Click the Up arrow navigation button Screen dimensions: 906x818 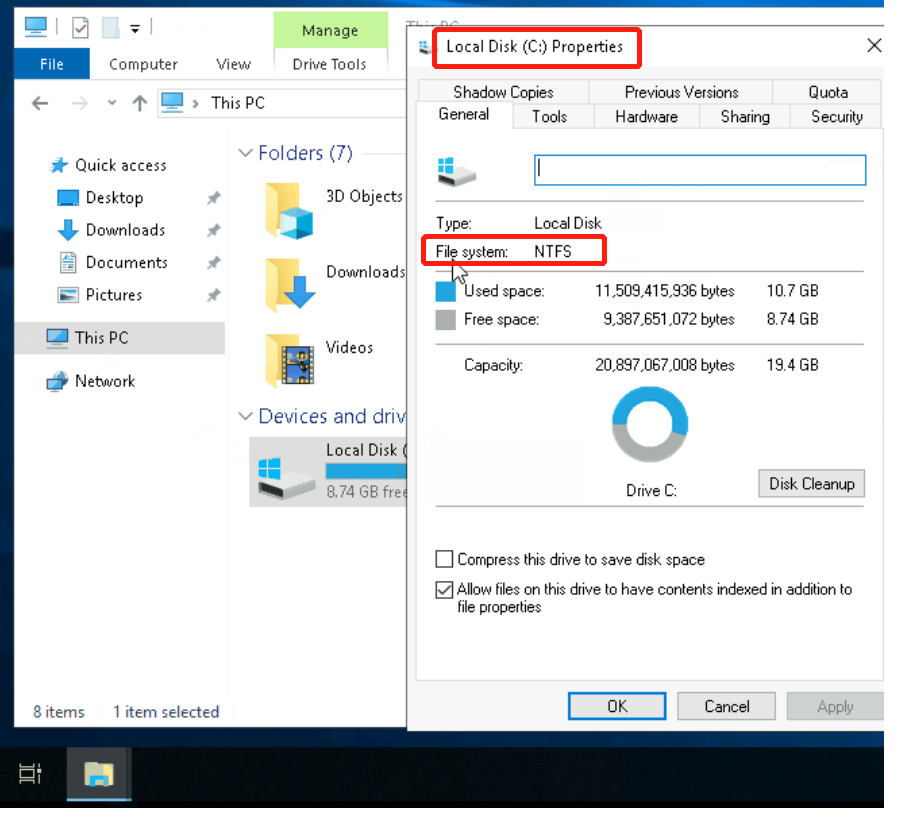click(140, 103)
